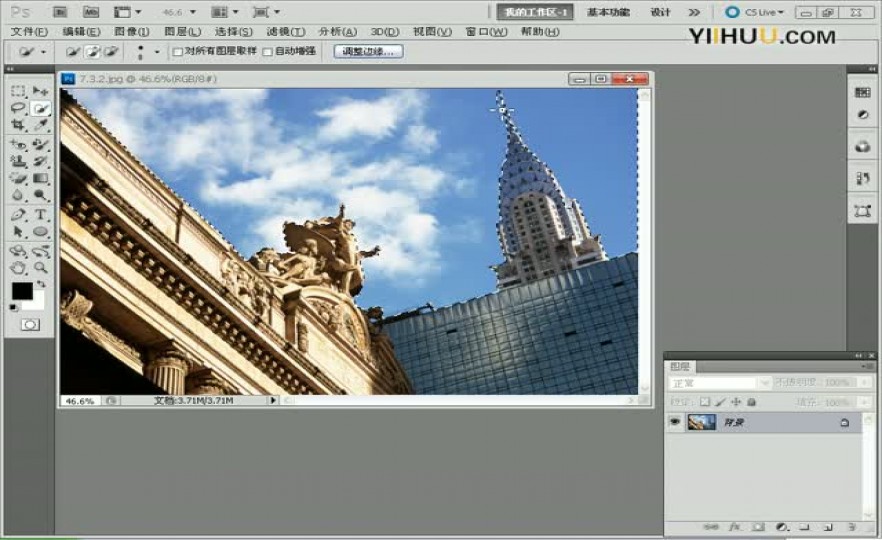Select the Ellipse shape tool
This screenshot has height=540, width=882.
click(x=40, y=231)
